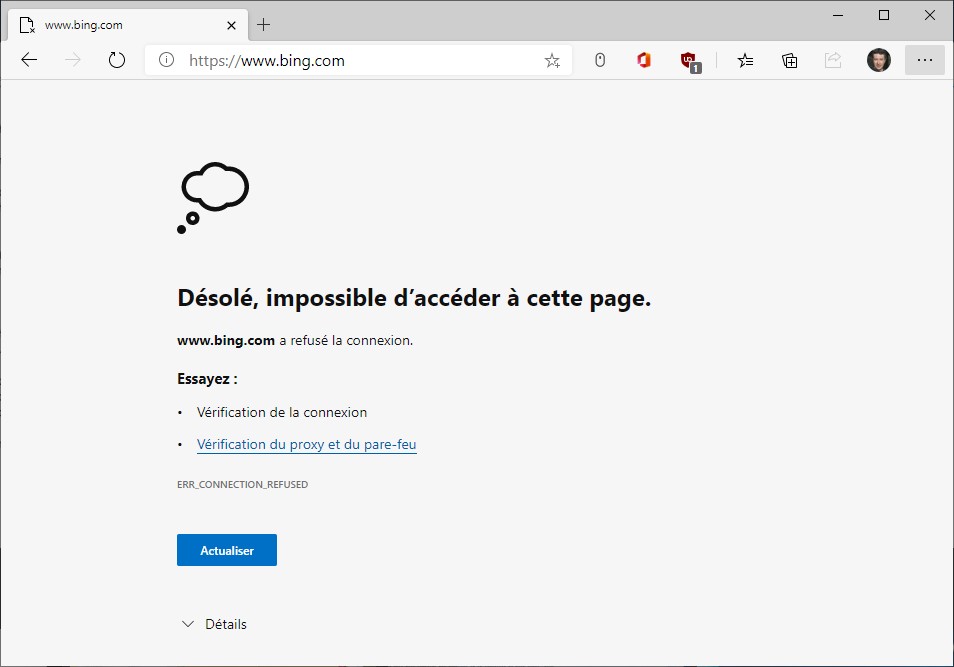Select the www.bing.com tab

click(x=110, y=24)
